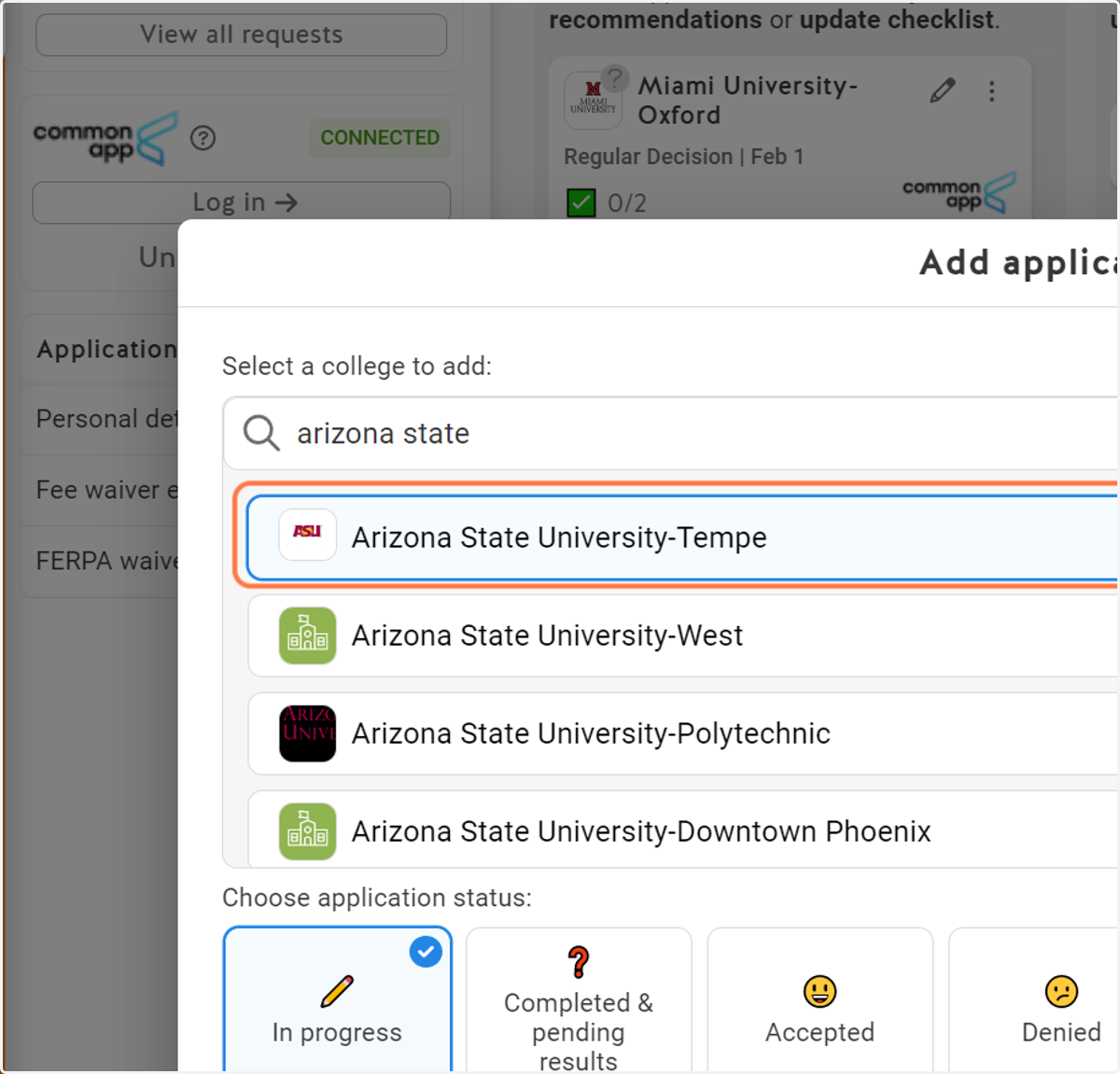Image resolution: width=1120 pixels, height=1074 pixels.
Task: Click the dark logo for ASU-Polytechnic
Action: [307, 733]
